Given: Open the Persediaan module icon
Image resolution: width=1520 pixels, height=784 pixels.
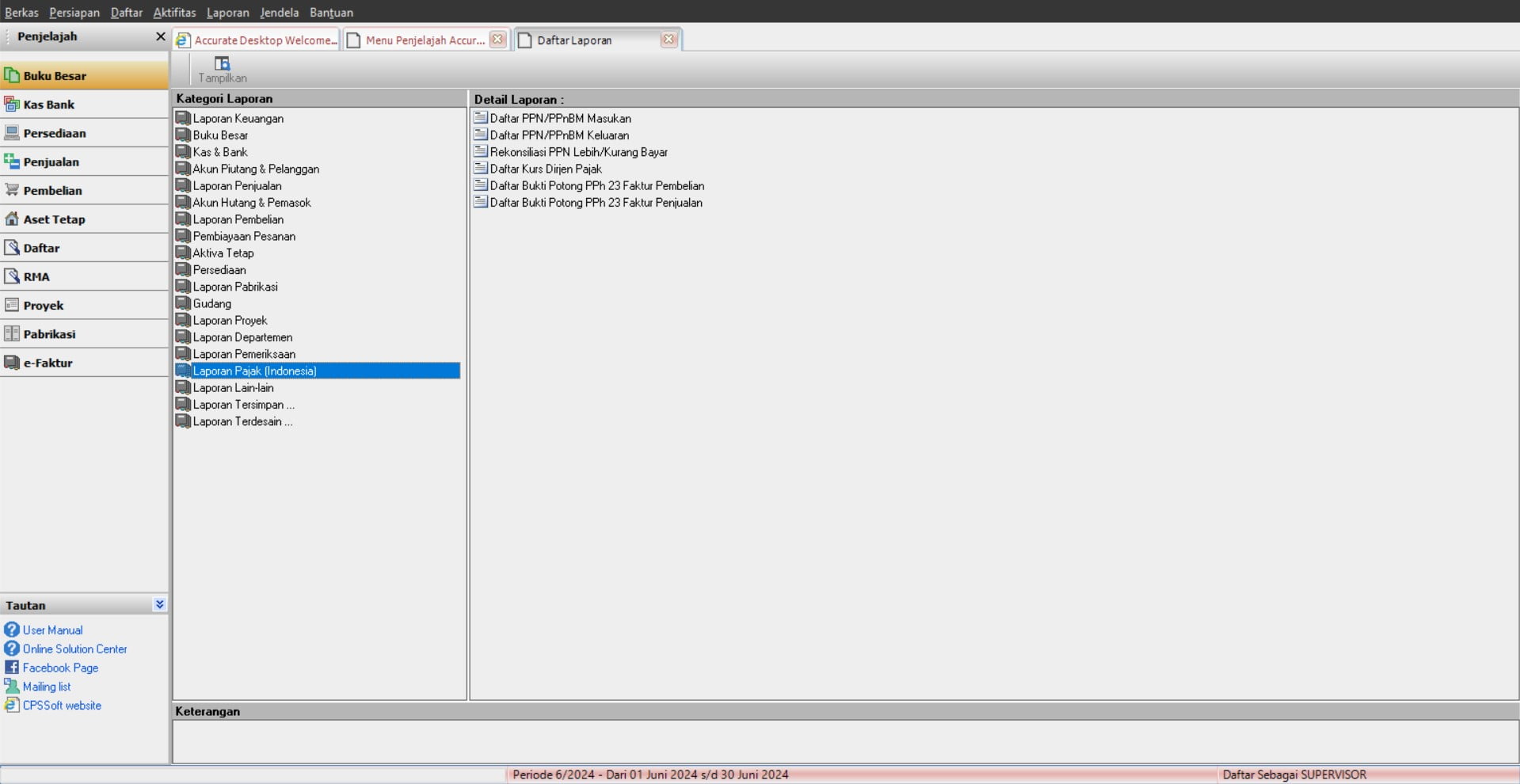Looking at the screenshot, I should tap(12, 133).
